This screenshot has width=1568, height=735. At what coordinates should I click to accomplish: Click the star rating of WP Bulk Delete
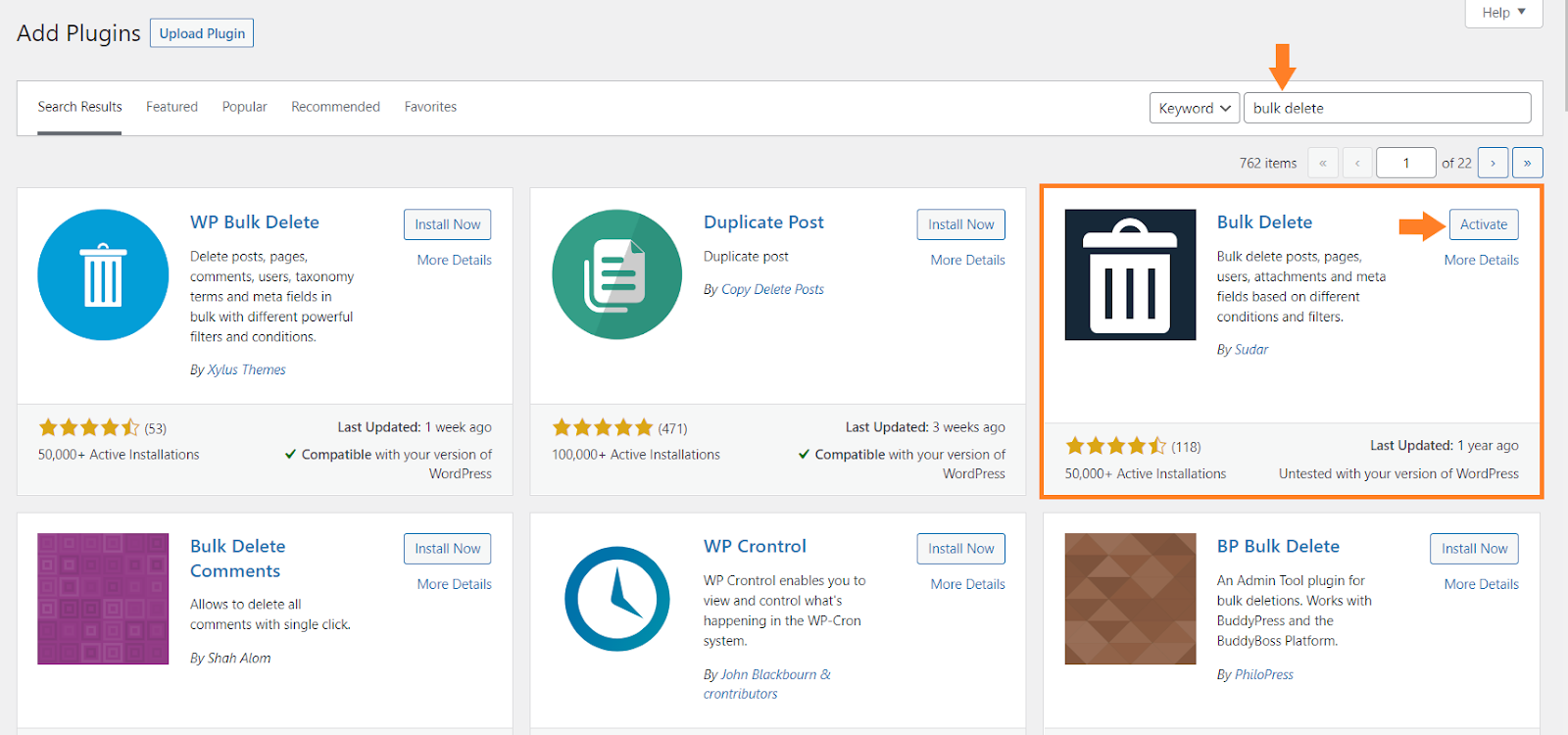click(89, 427)
